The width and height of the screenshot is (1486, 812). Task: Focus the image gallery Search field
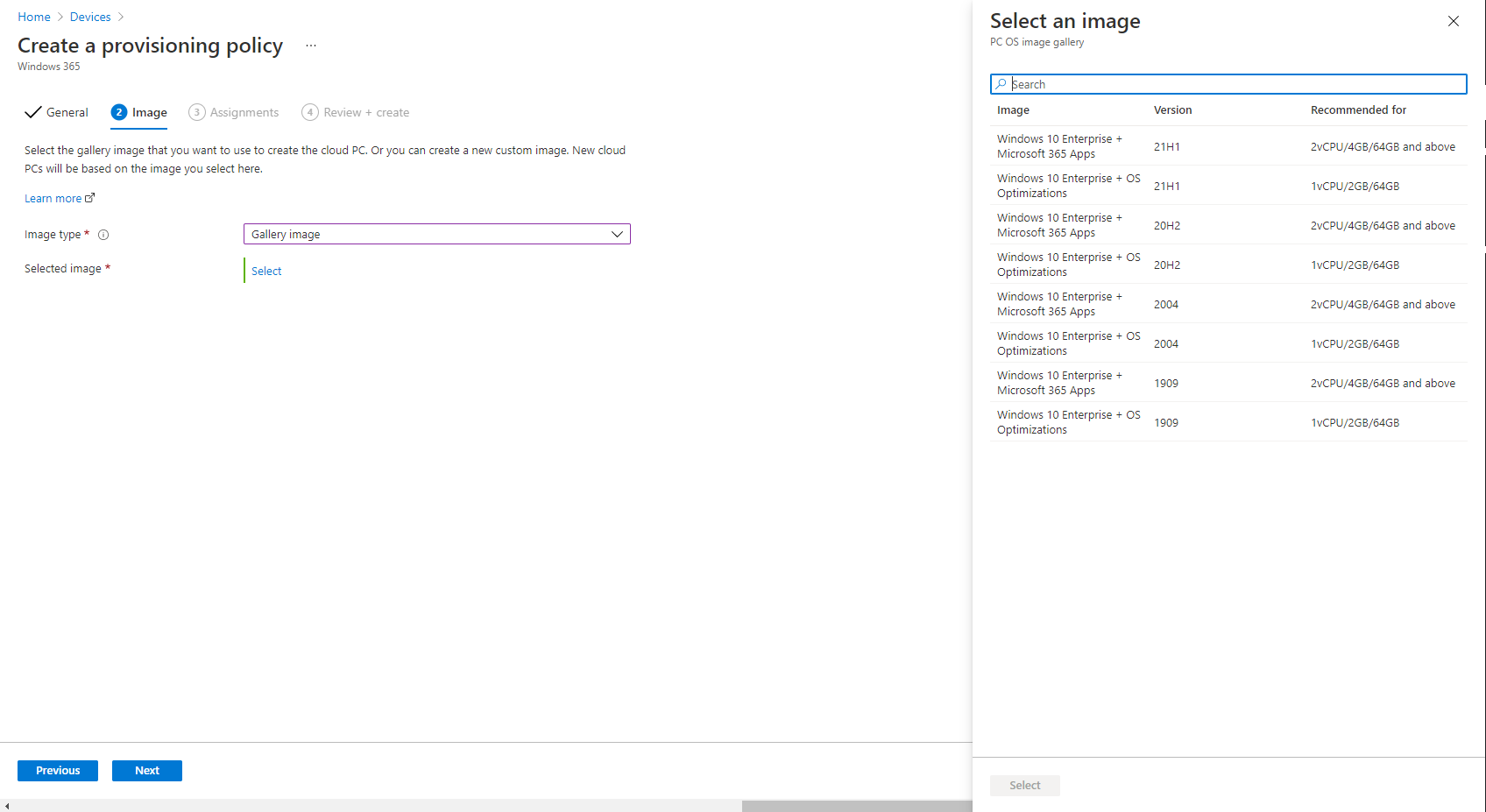1235,84
